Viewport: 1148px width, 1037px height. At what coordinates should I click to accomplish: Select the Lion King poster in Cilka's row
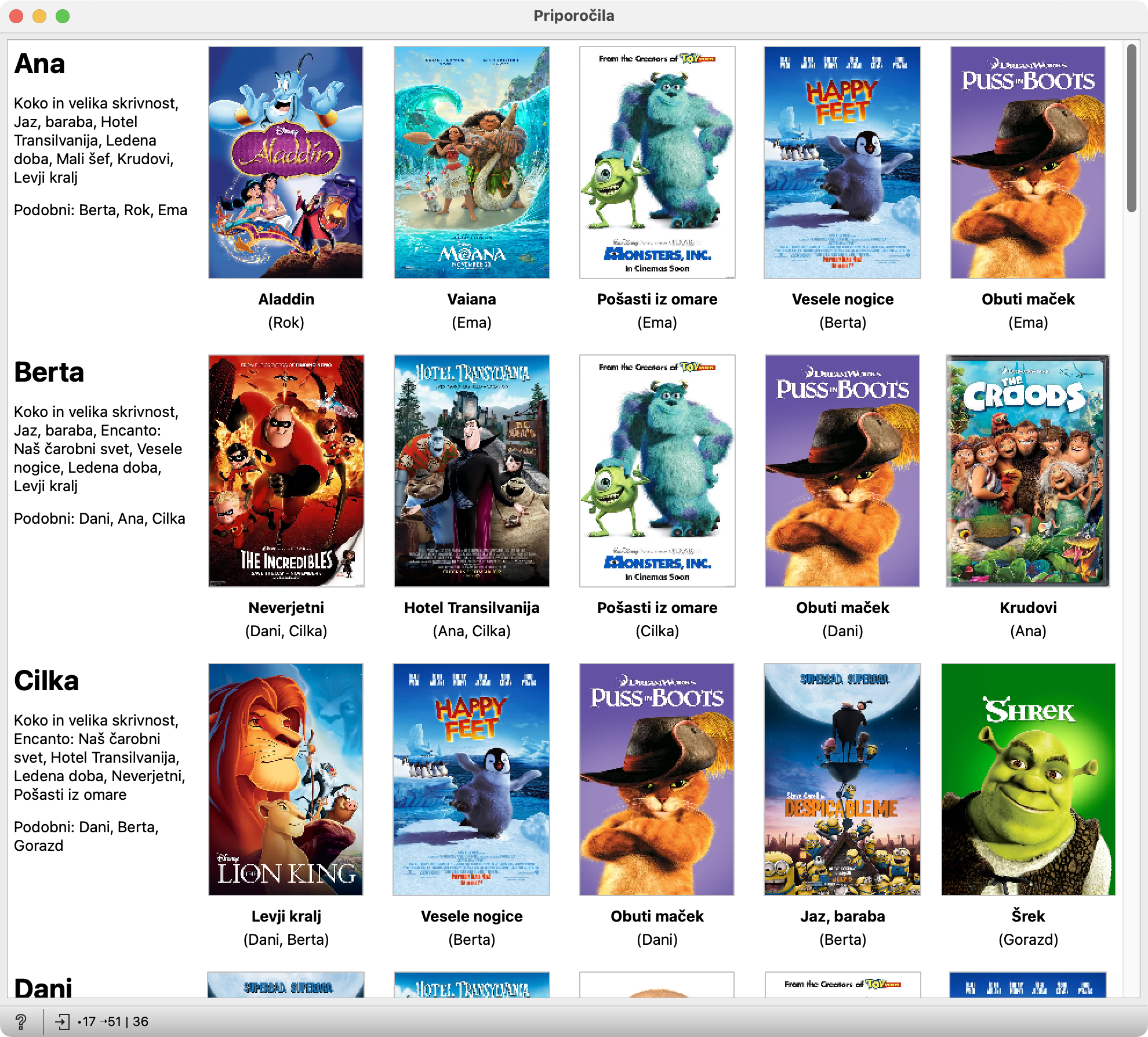coord(286,779)
